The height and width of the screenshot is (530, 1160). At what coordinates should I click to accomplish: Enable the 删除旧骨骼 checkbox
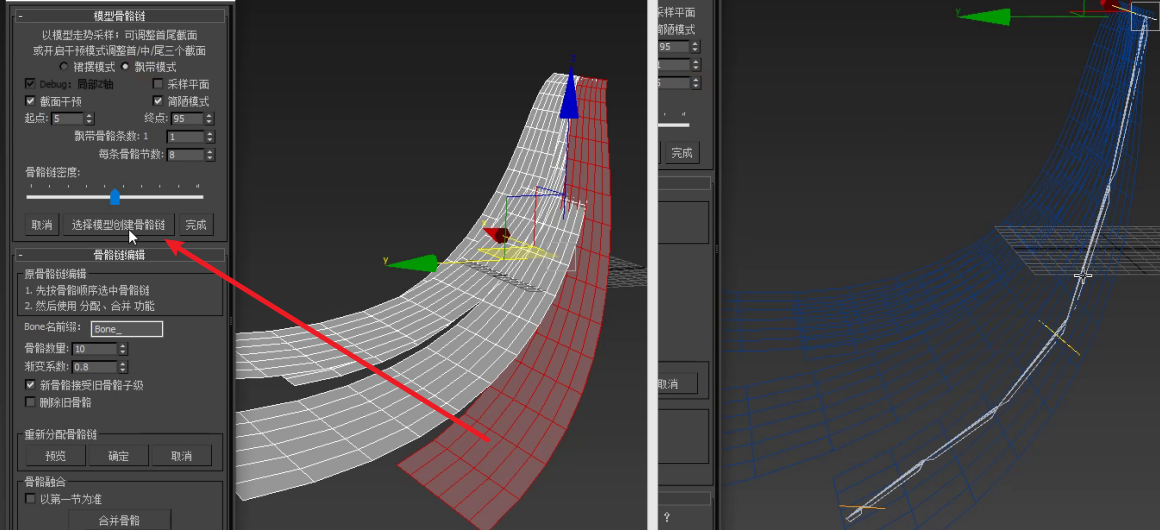30,402
